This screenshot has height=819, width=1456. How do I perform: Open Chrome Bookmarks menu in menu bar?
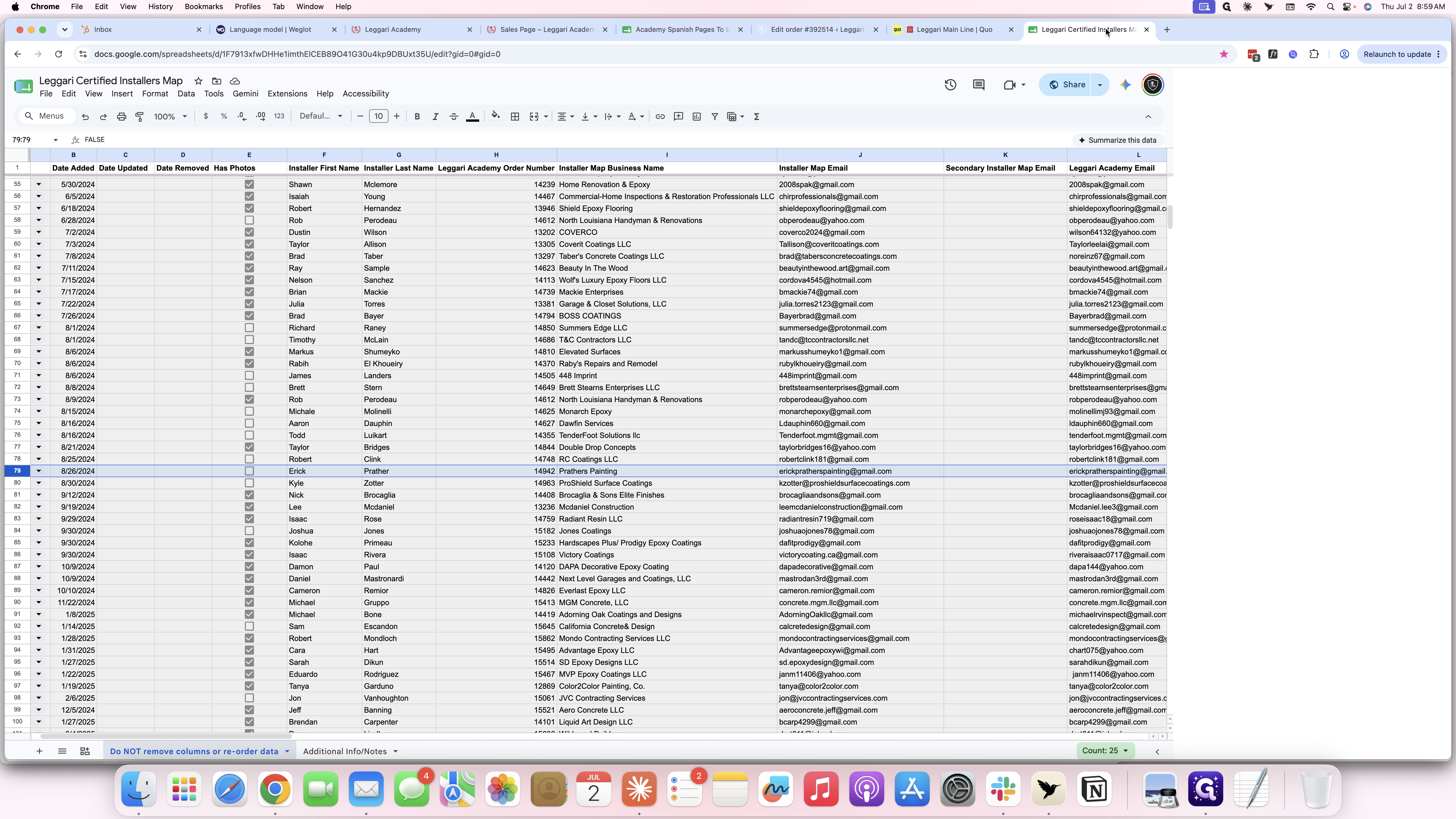tap(204, 7)
